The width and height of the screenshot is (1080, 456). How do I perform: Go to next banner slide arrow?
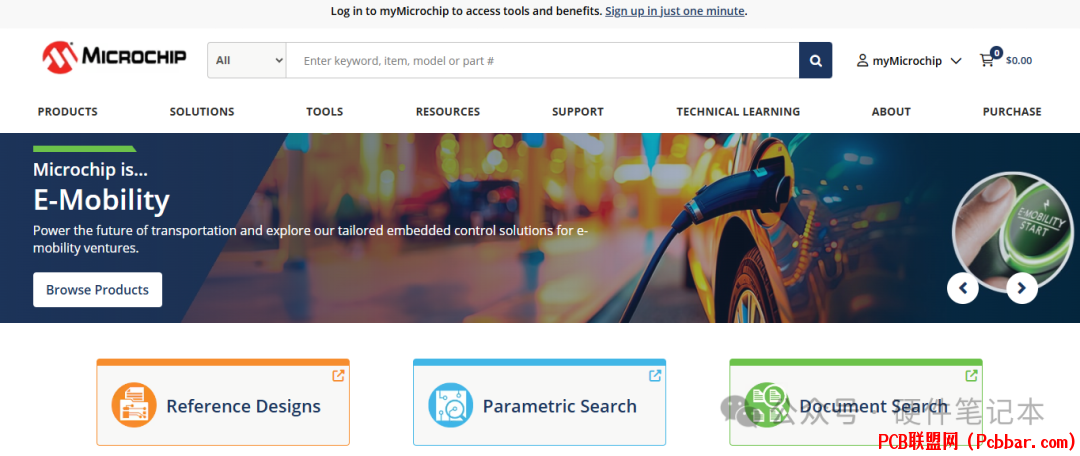click(1022, 288)
